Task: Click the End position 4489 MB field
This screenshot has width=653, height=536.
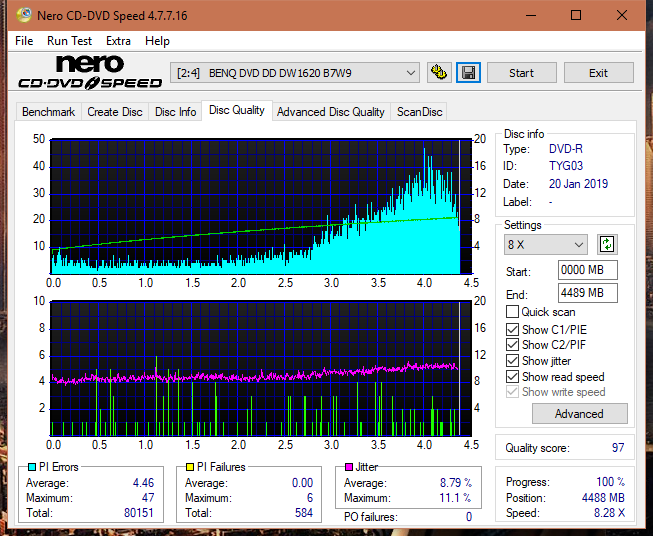Action: (x=587, y=293)
